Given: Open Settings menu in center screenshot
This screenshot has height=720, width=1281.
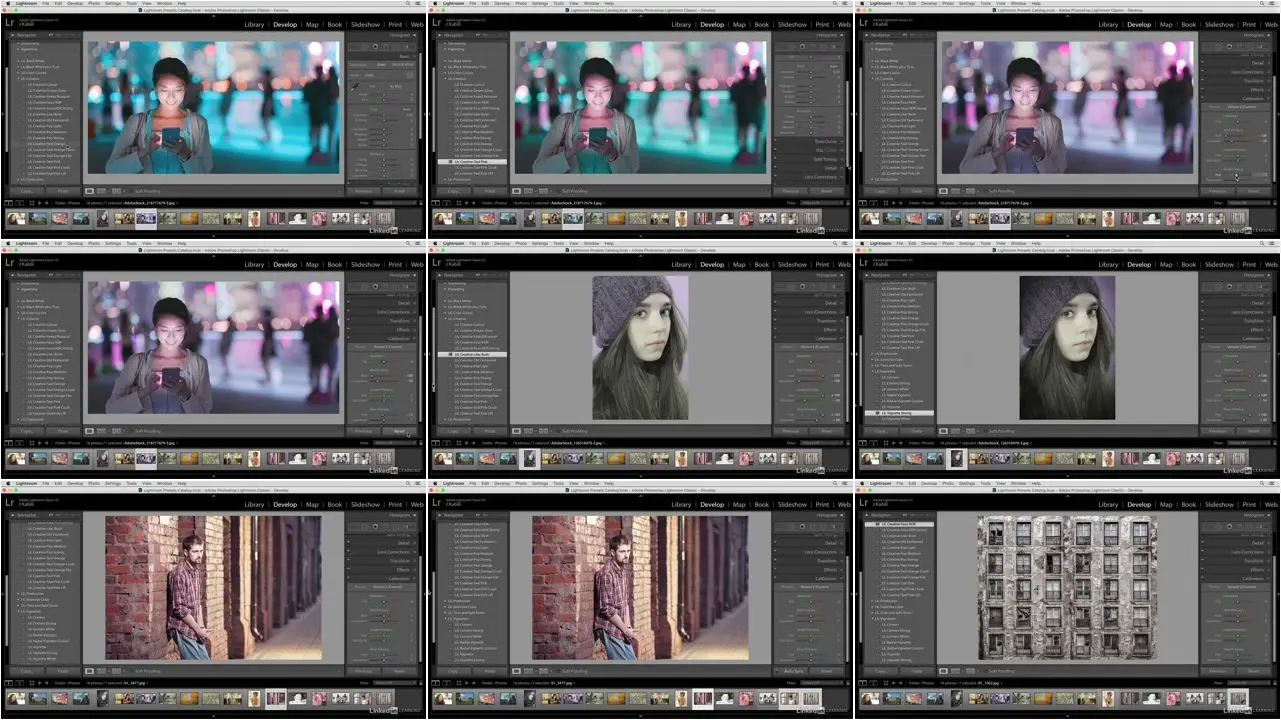Looking at the screenshot, I should pyautogui.click(x=541, y=244).
